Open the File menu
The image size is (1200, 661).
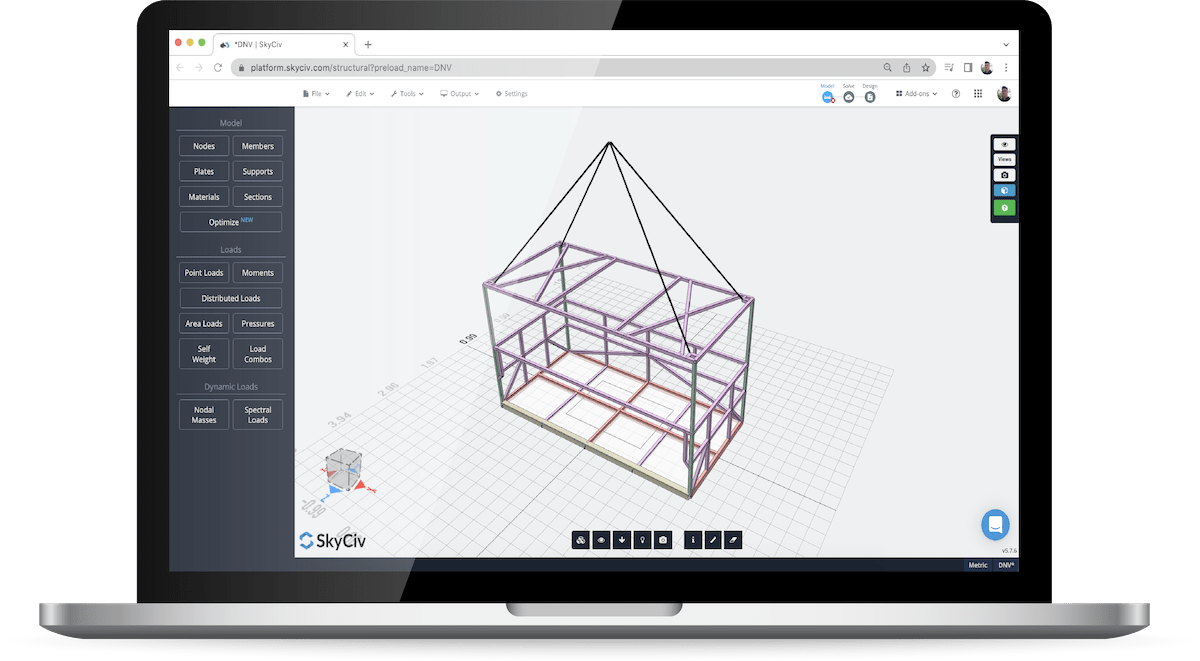pyautogui.click(x=315, y=93)
